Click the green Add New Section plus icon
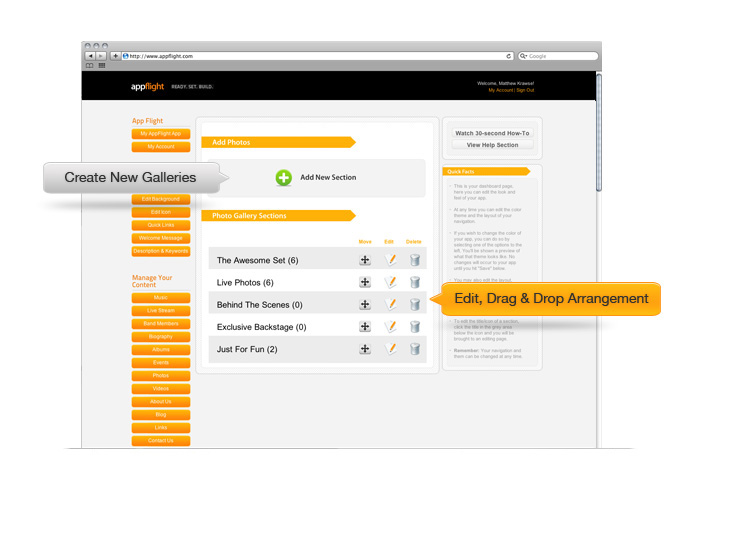This screenshot has width=732, height=540. pyautogui.click(x=283, y=178)
